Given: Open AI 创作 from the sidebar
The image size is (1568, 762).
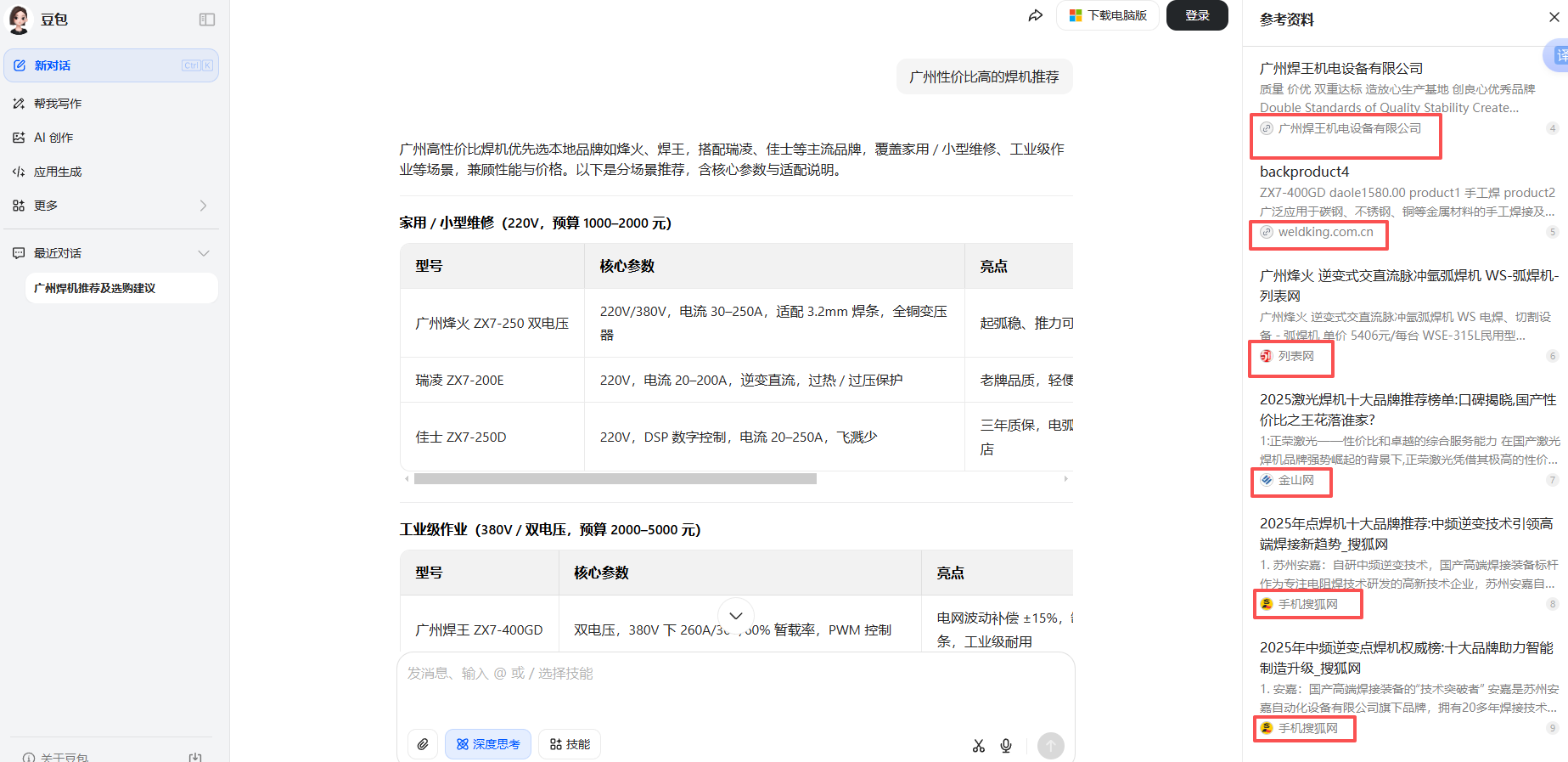Looking at the screenshot, I should pos(53,138).
